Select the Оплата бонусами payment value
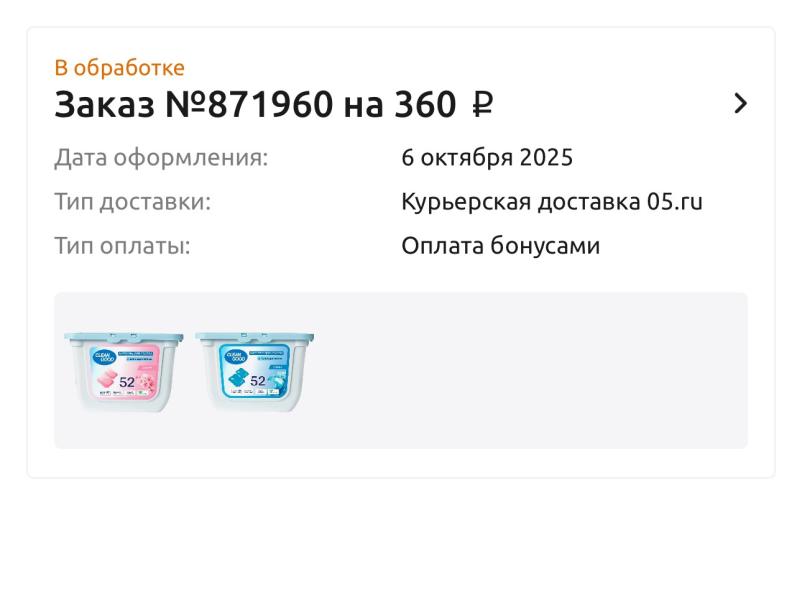Viewport: 801px width, 600px height. click(500, 246)
